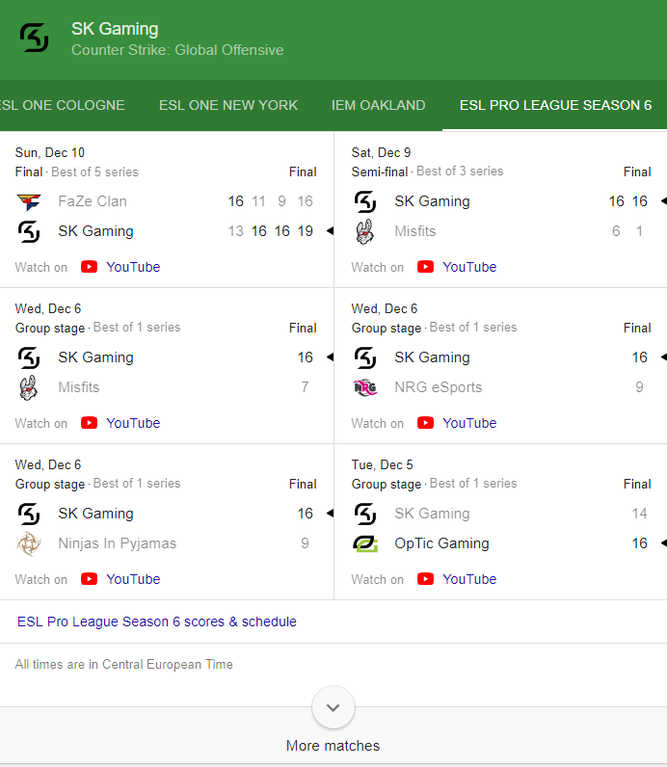The width and height of the screenshot is (667, 767).
Task: Open YouTube link for Dec 9 semi-final
Action: [469, 267]
